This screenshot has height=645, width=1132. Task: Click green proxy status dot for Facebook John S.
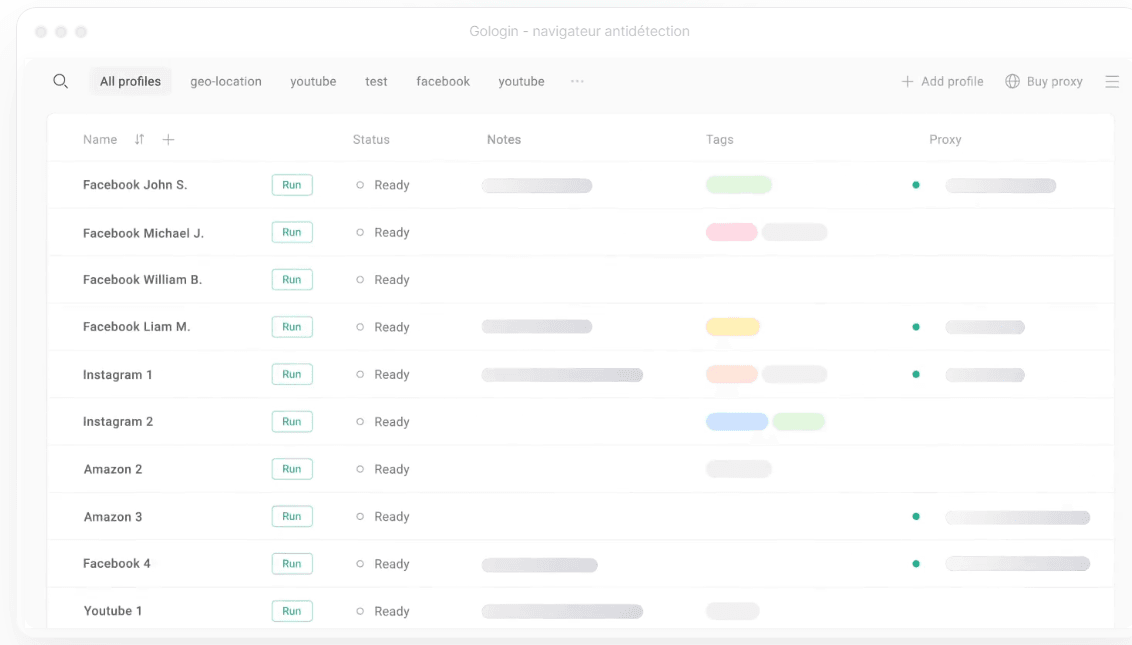click(x=916, y=185)
